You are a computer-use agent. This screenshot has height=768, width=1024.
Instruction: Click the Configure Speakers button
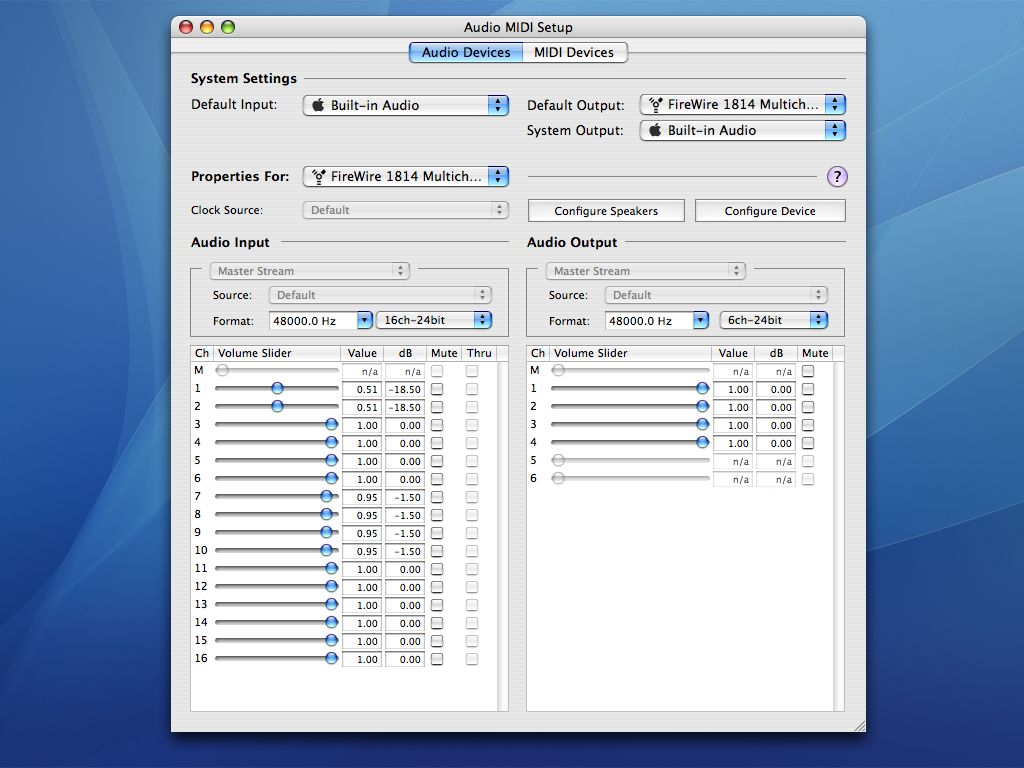606,211
